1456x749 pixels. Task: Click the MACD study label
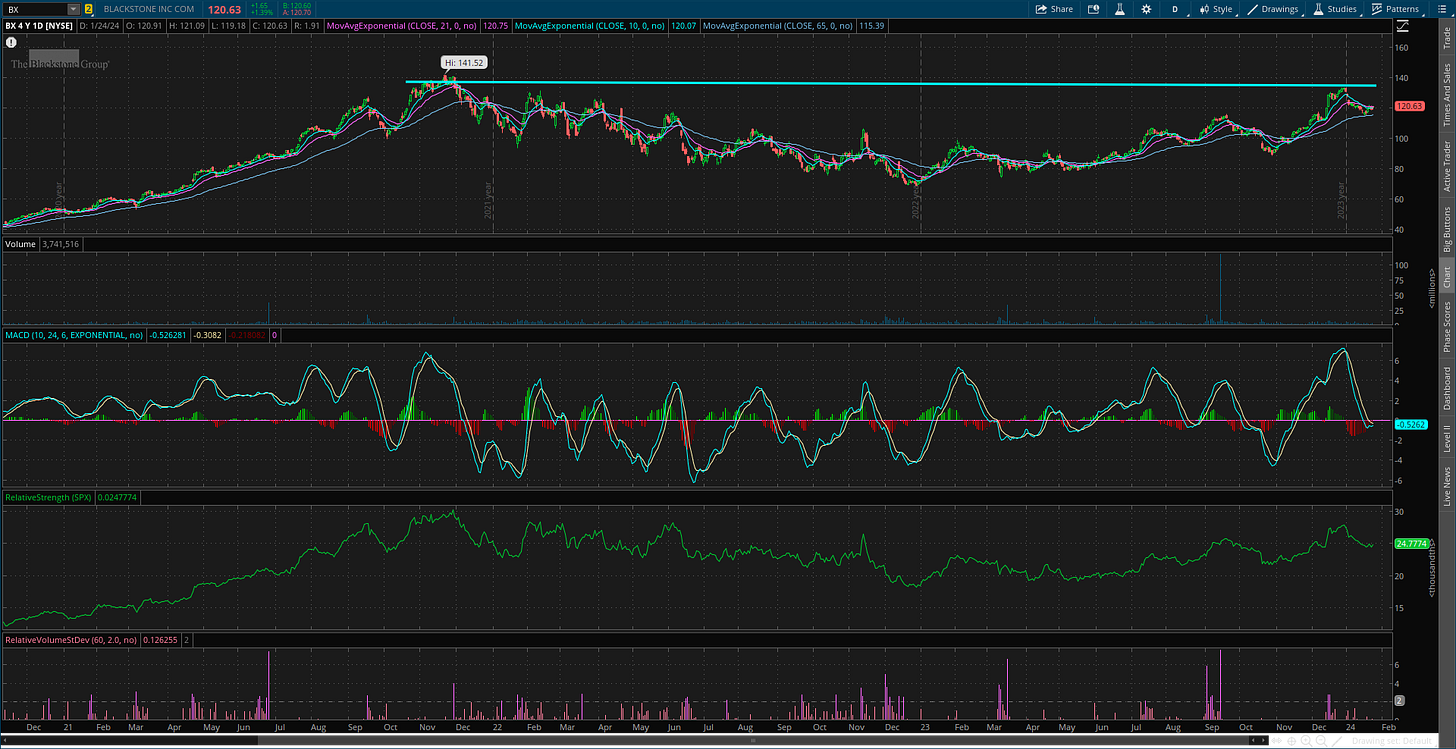click(x=74, y=334)
